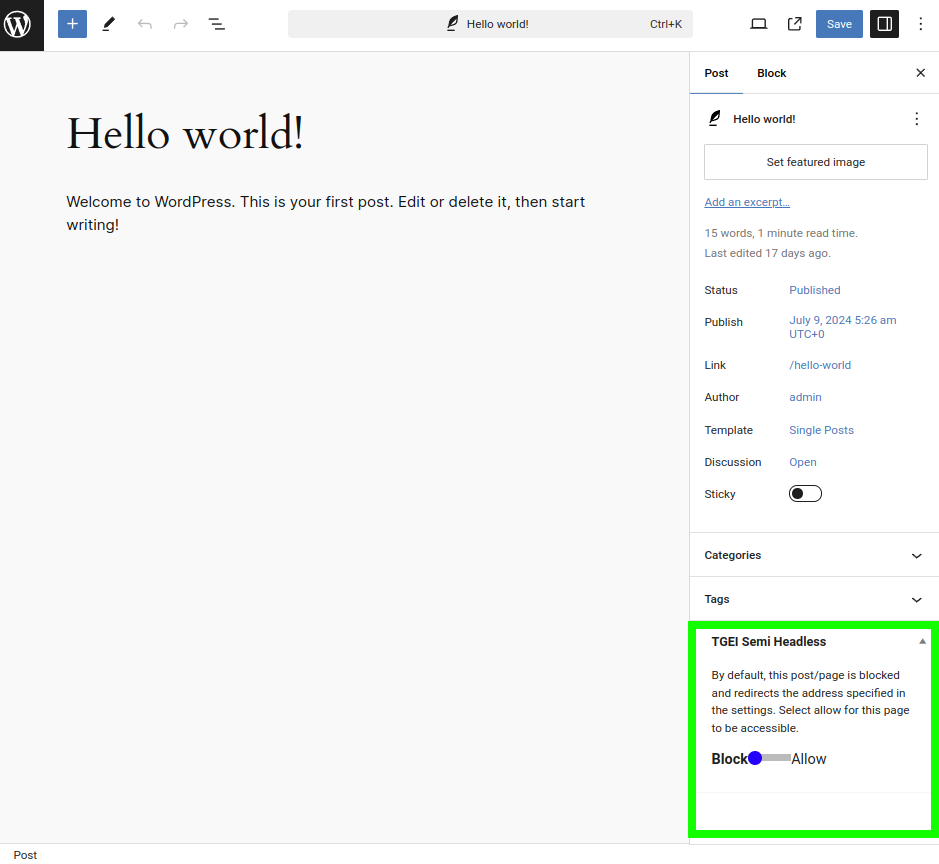
Task: Click the 'Post' breadcrumb in footer
Action: 25,854
